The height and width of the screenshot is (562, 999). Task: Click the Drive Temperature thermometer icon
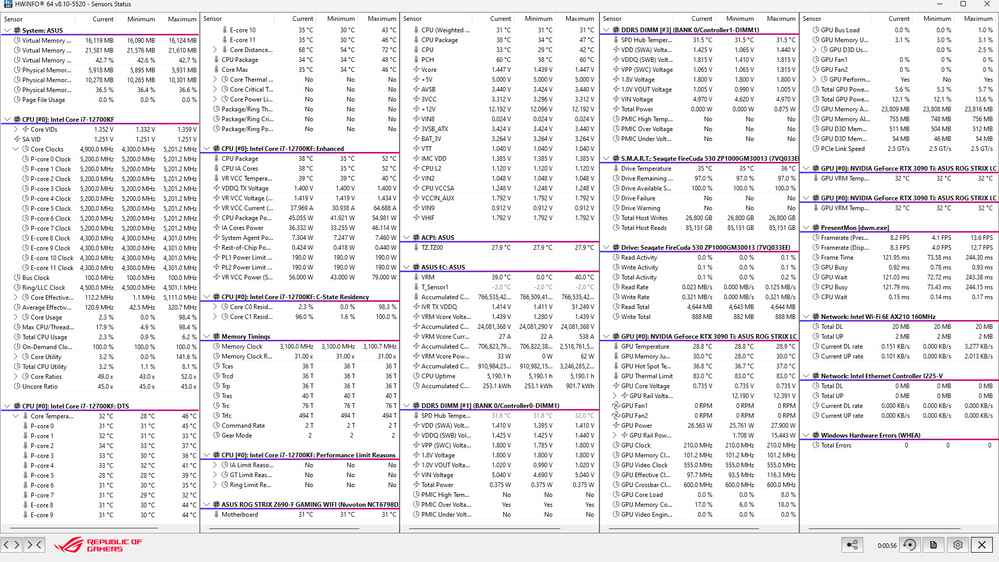click(x=615, y=169)
